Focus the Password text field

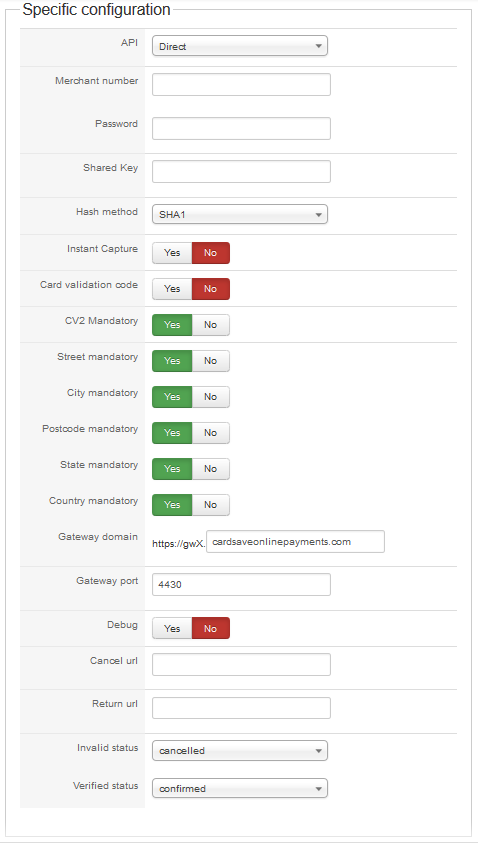[x=241, y=128]
